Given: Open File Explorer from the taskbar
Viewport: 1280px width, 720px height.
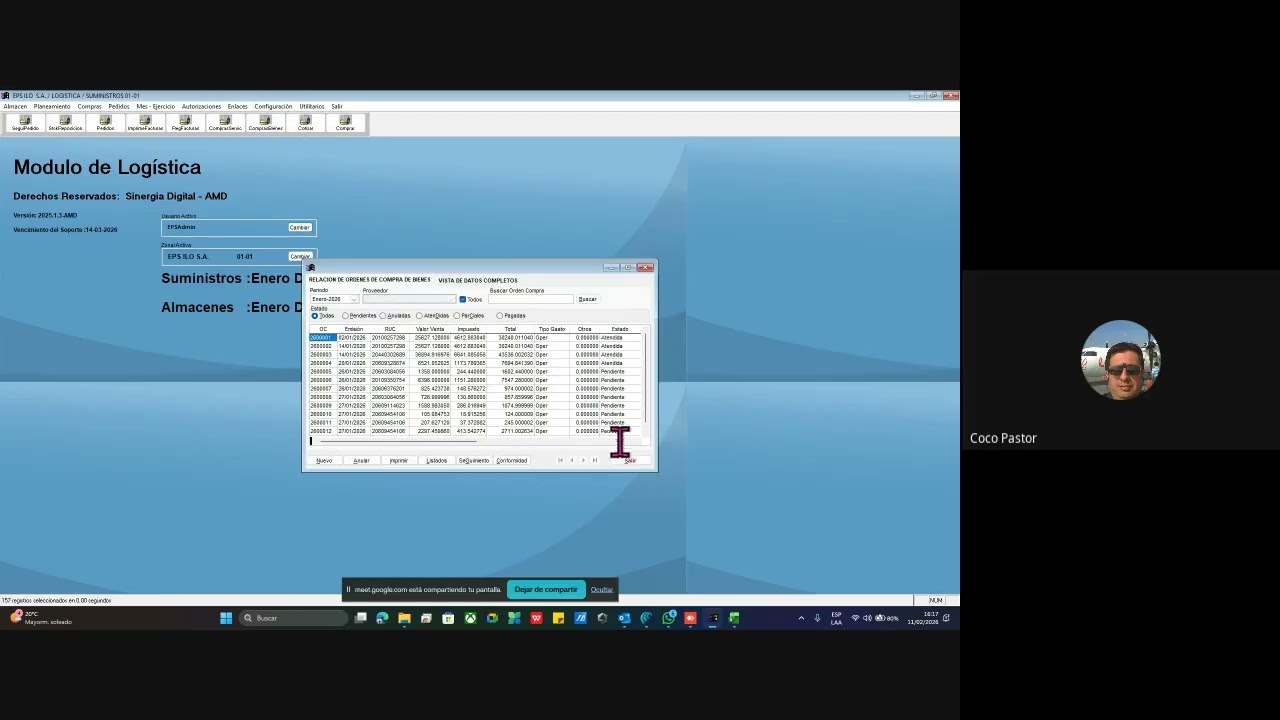Looking at the screenshot, I should 404,618.
